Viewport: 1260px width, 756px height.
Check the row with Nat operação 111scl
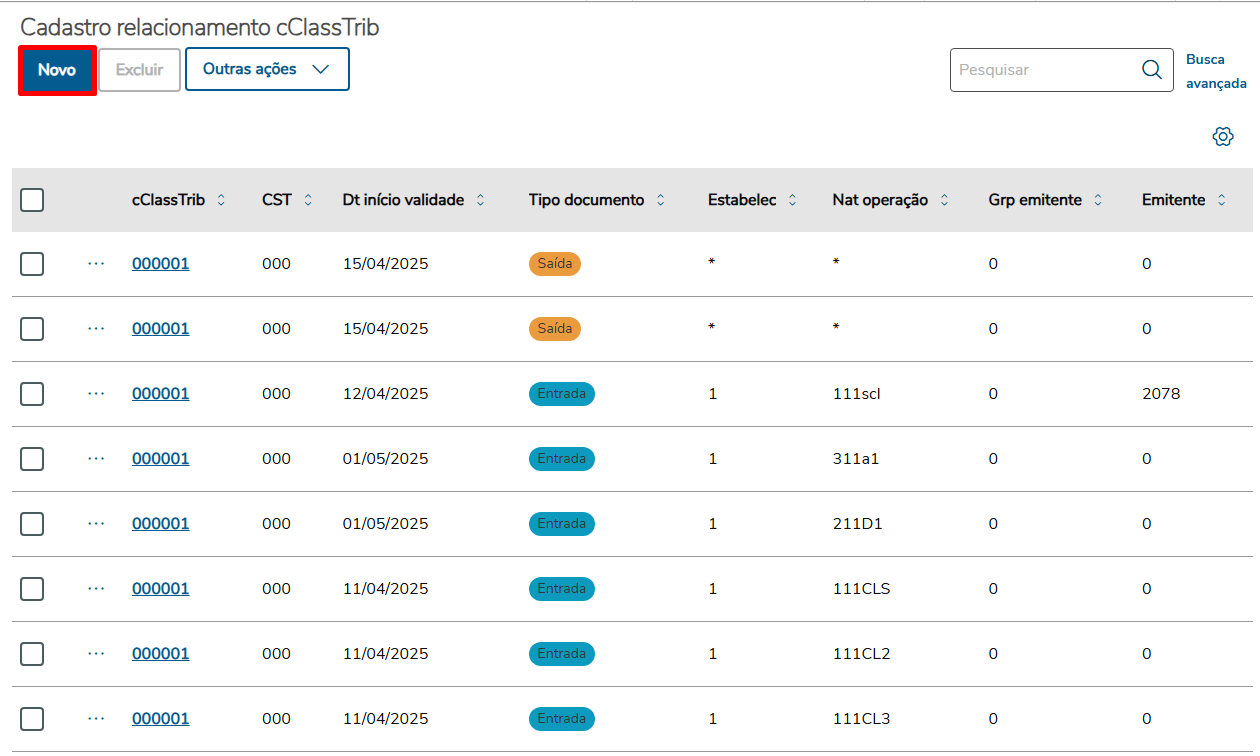(x=32, y=394)
